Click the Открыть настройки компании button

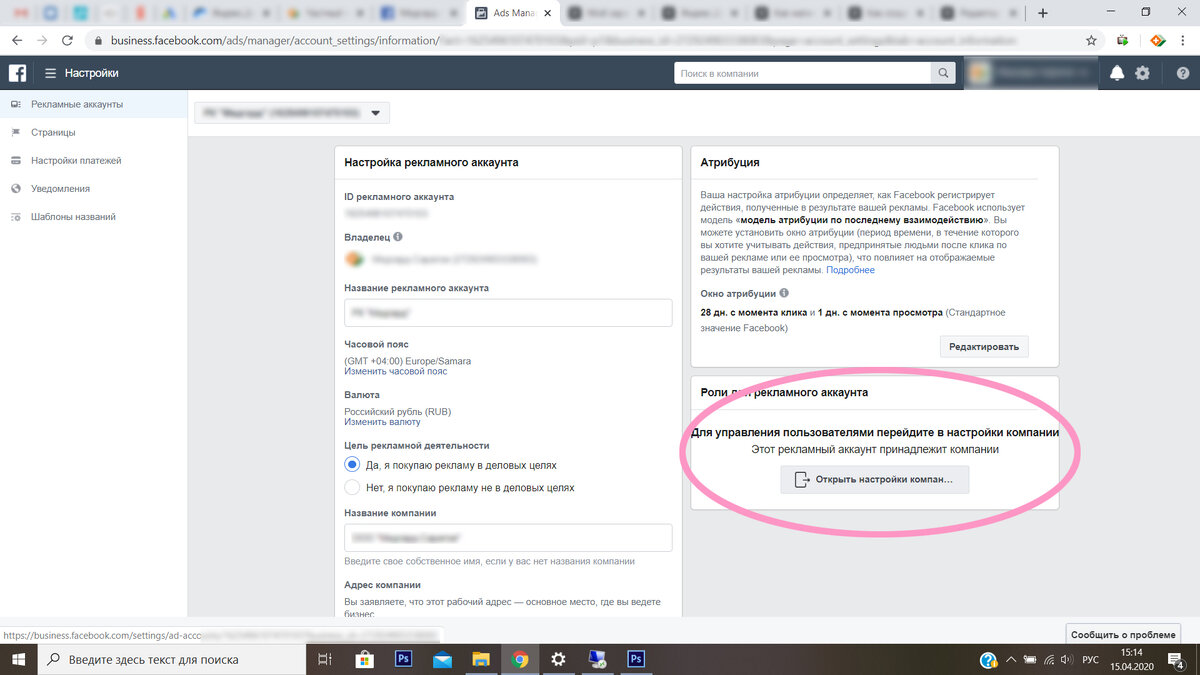(875, 480)
